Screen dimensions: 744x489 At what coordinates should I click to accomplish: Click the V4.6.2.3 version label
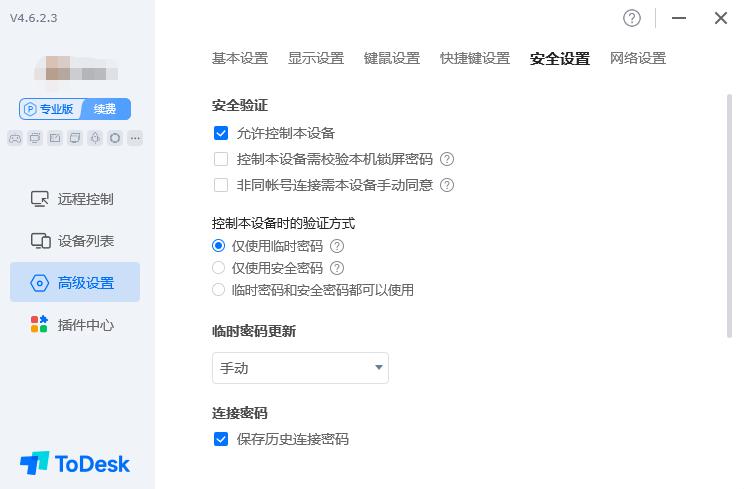click(x=34, y=18)
